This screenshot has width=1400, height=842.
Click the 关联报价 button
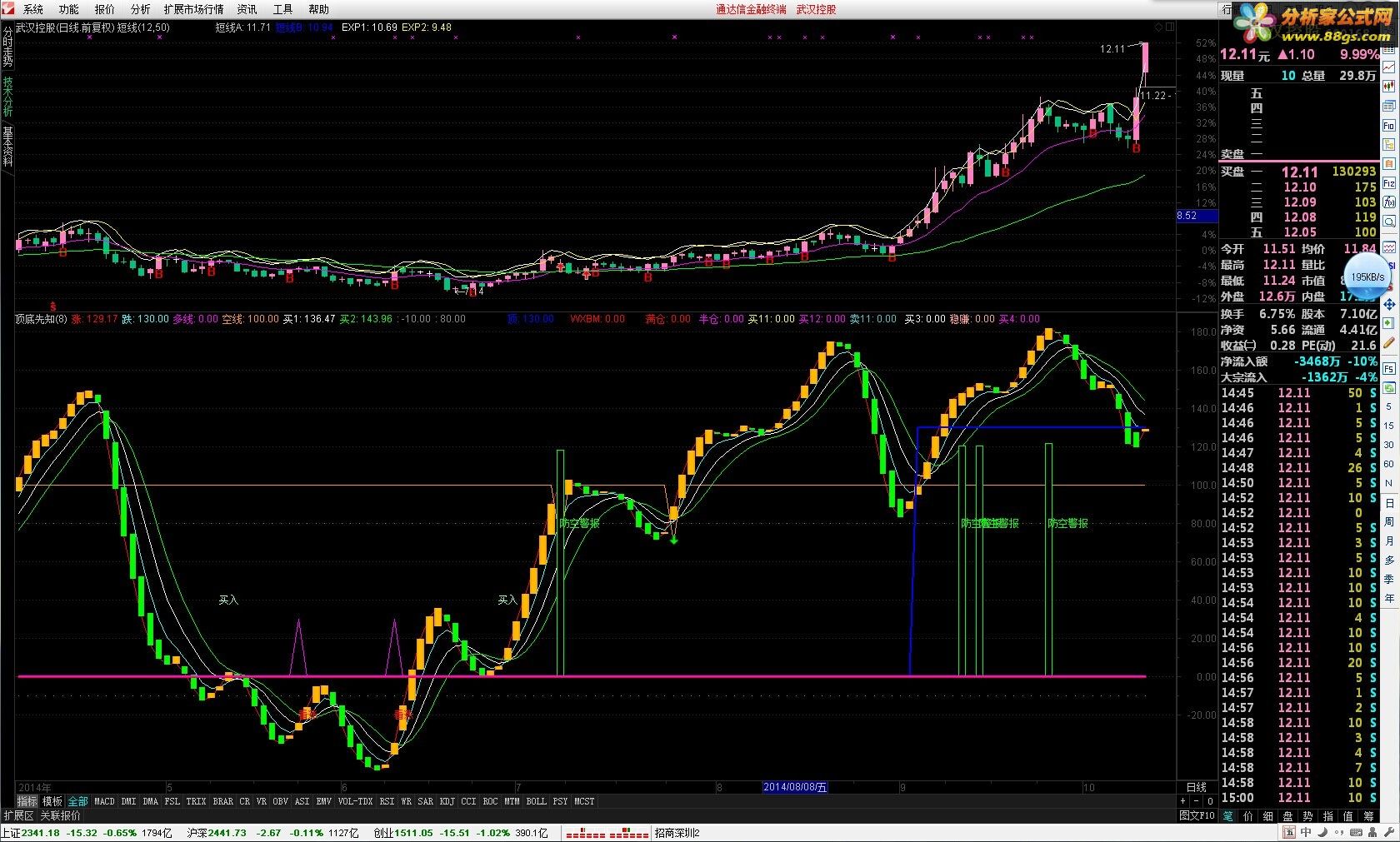(x=60, y=815)
